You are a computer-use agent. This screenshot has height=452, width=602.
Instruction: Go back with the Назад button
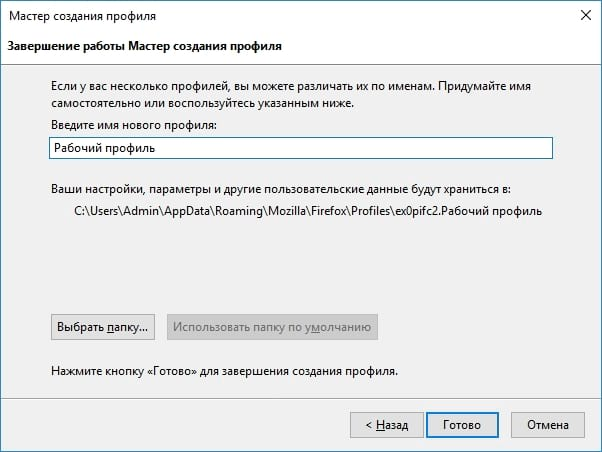(387, 425)
